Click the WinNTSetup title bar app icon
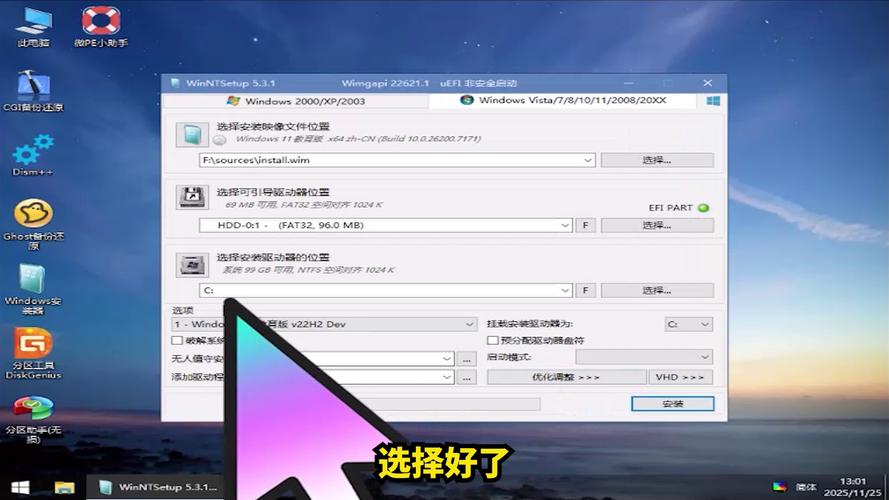 [x=175, y=83]
